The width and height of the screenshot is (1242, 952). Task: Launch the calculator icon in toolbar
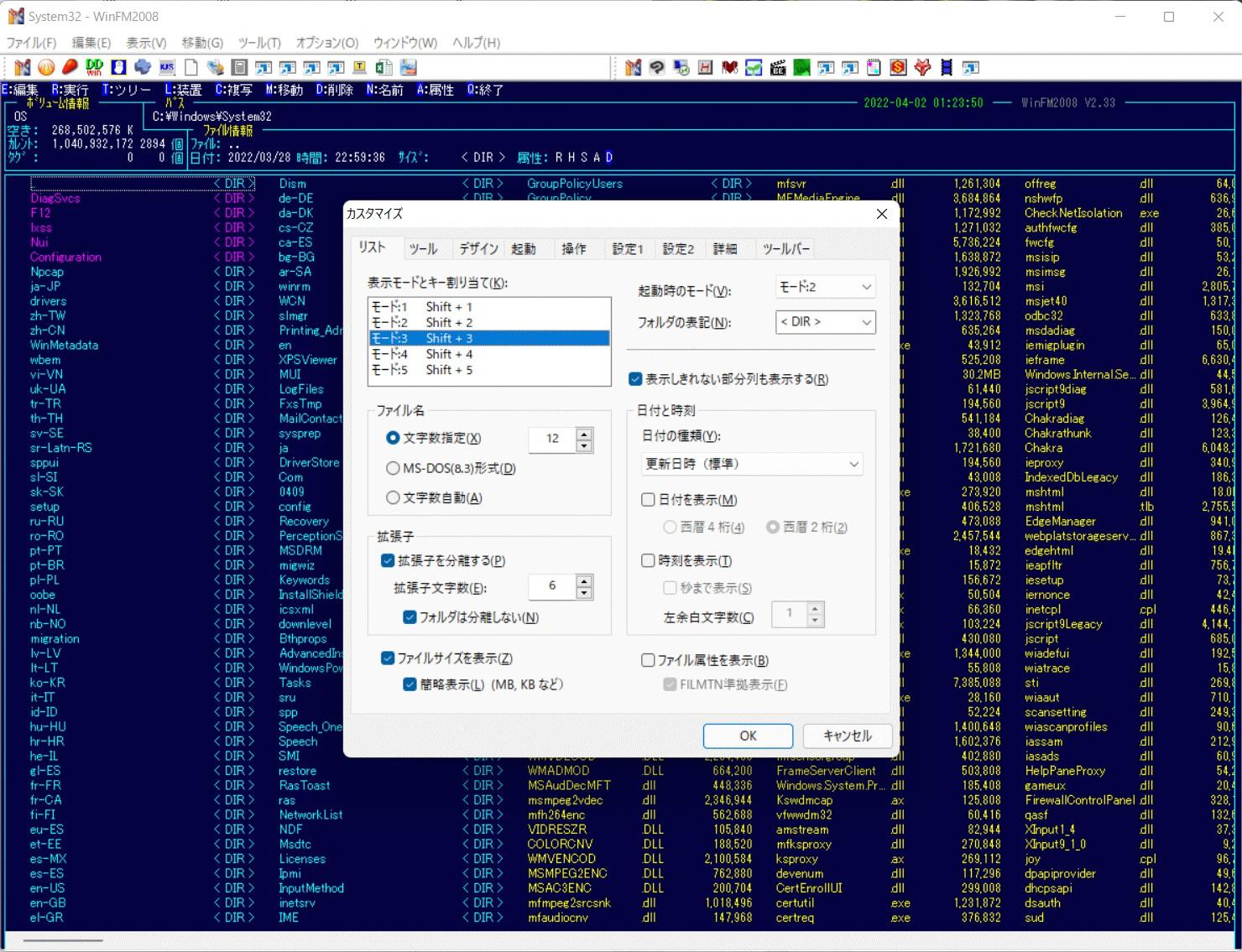point(239,67)
